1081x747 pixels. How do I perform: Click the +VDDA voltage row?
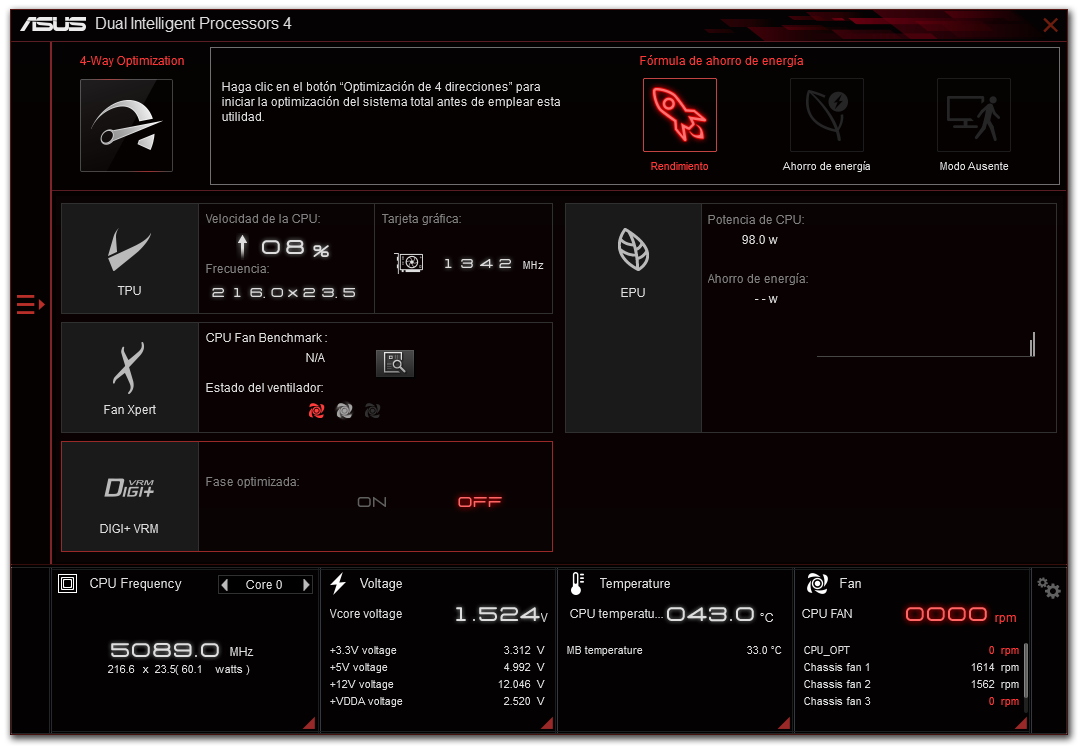437,702
